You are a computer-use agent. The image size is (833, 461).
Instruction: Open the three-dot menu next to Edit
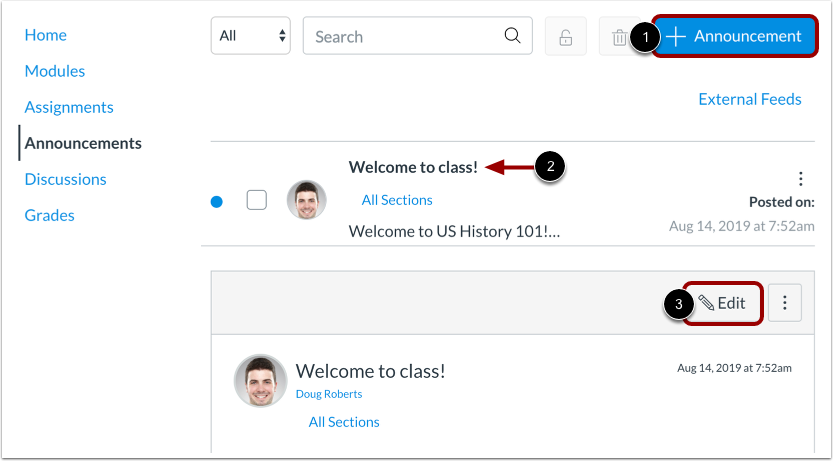(x=785, y=303)
